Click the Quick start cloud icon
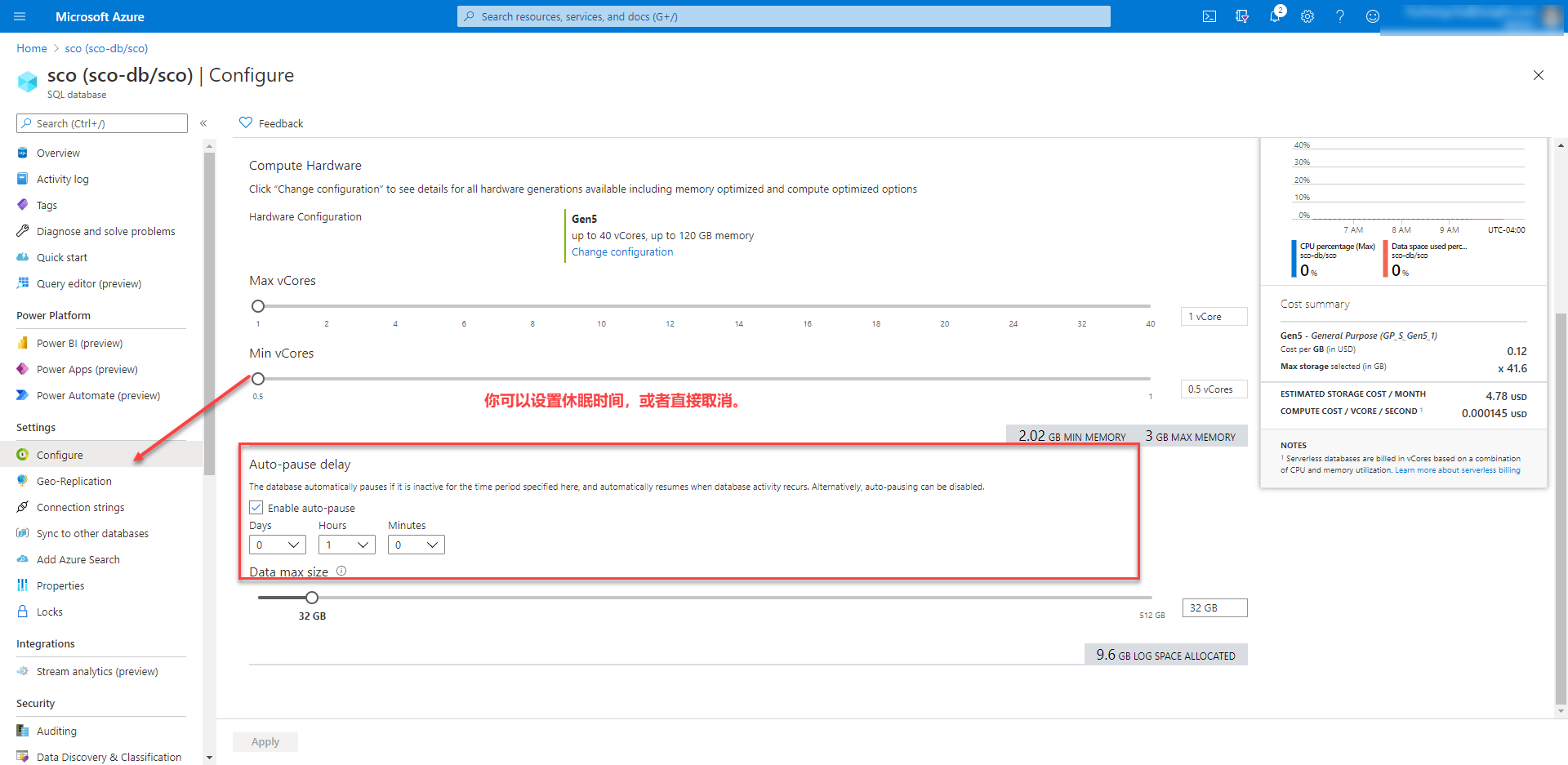1568x765 pixels. [x=23, y=257]
